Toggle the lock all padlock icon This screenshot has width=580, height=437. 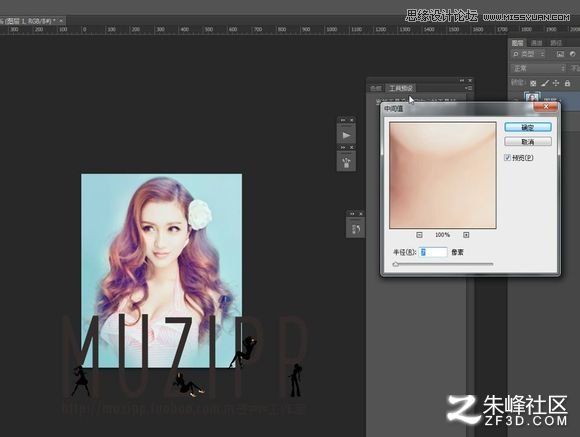coord(567,83)
